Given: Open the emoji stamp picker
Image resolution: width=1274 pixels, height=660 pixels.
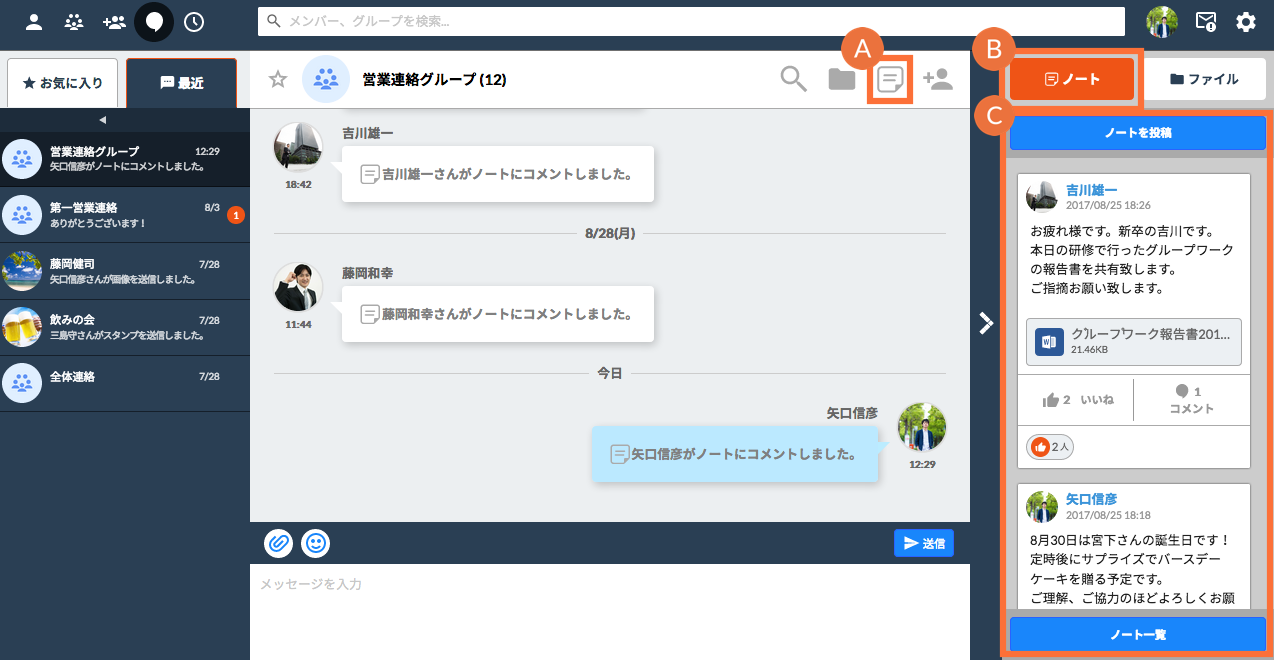Looking at the screenshot, I should [x=315, y=543].
